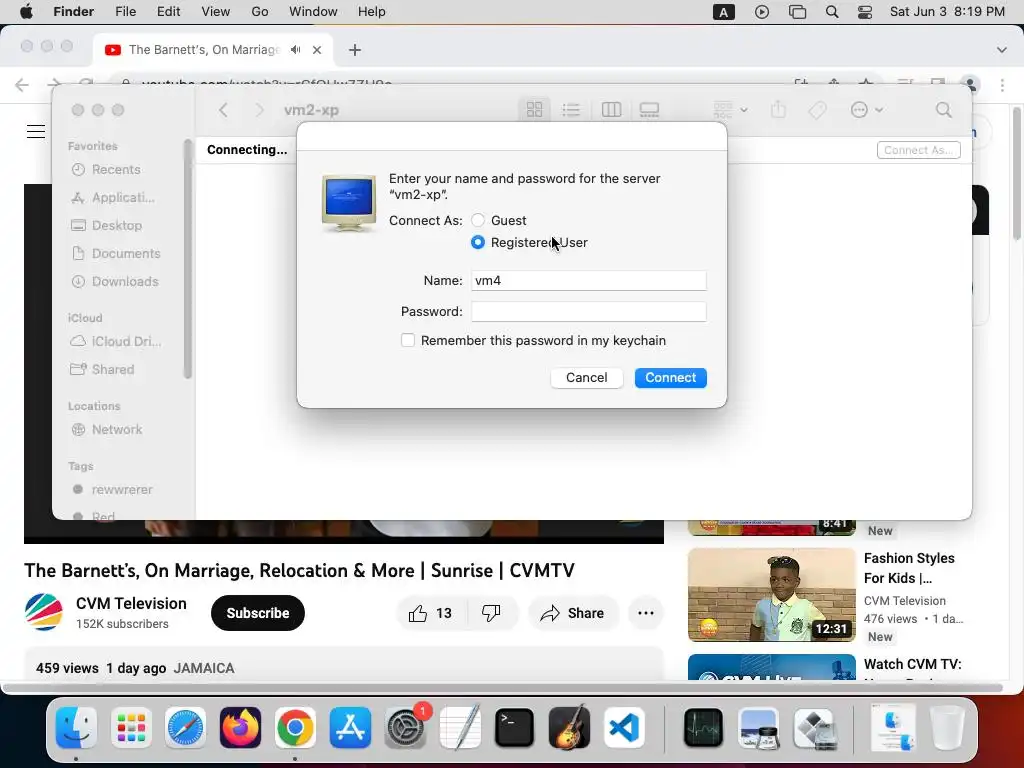Tick Remember this password in my keychain
Screen dimensions: 1024x768
pyautogui.click(x=408, y=340)
